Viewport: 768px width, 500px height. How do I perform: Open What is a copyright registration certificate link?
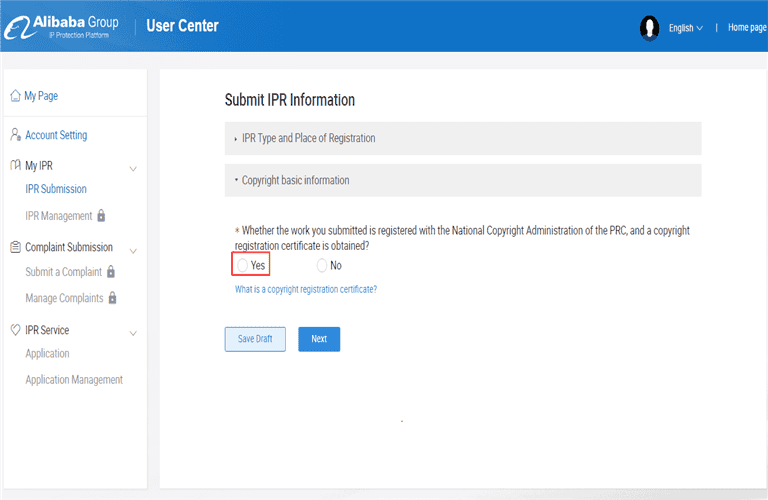[306, 289]
